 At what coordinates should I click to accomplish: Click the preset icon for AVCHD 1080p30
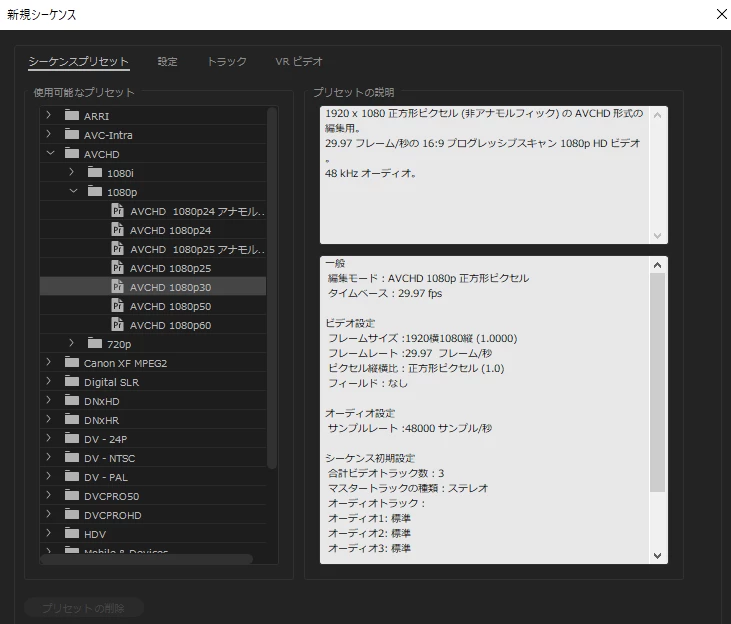(117, 287)
